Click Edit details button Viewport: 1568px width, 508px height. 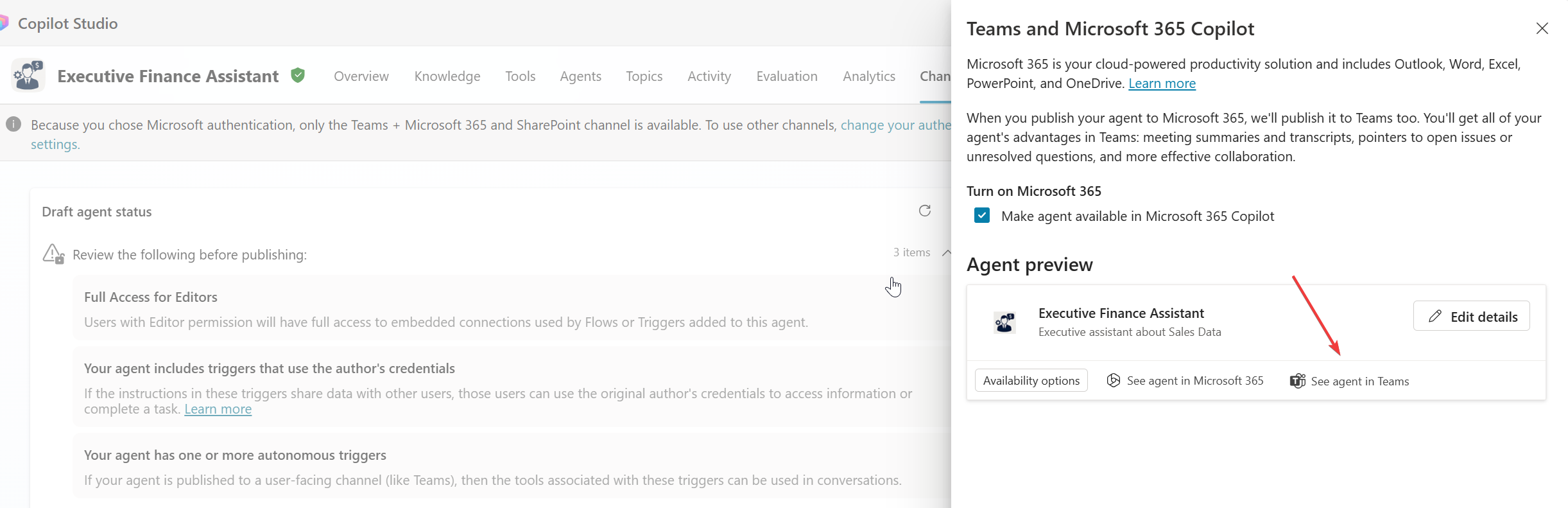tap(1471, 317)
